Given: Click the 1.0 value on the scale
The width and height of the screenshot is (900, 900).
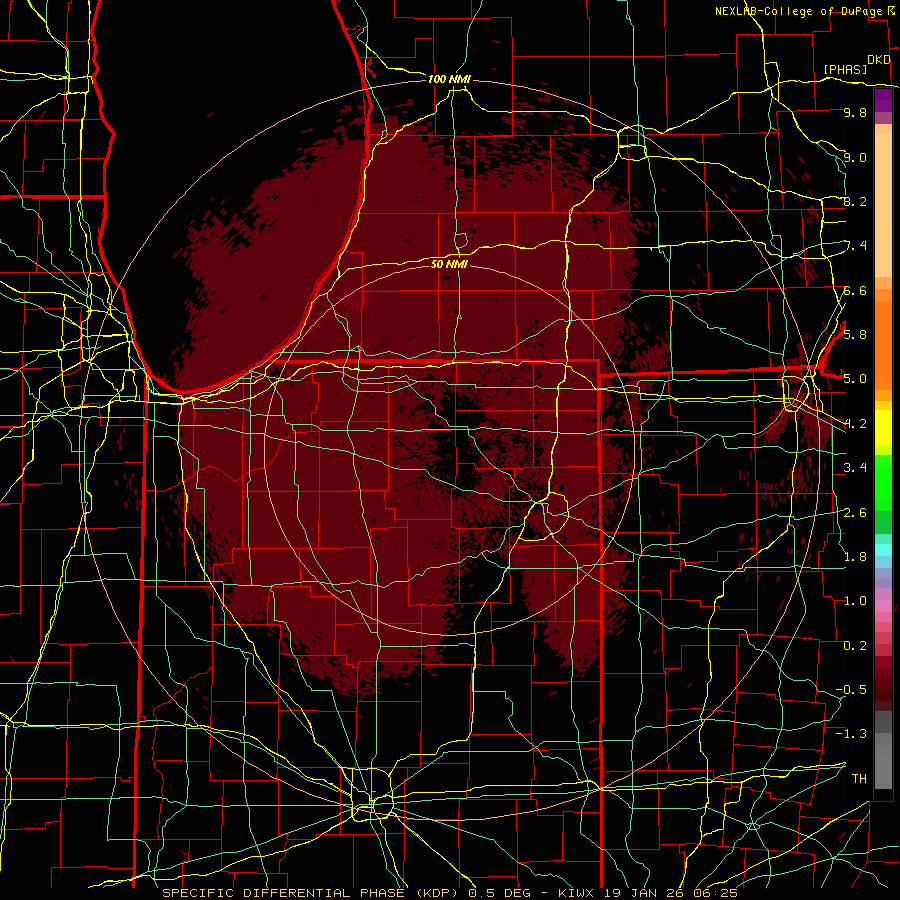Looking at the screenshot, I should click(x=855, y=601).
